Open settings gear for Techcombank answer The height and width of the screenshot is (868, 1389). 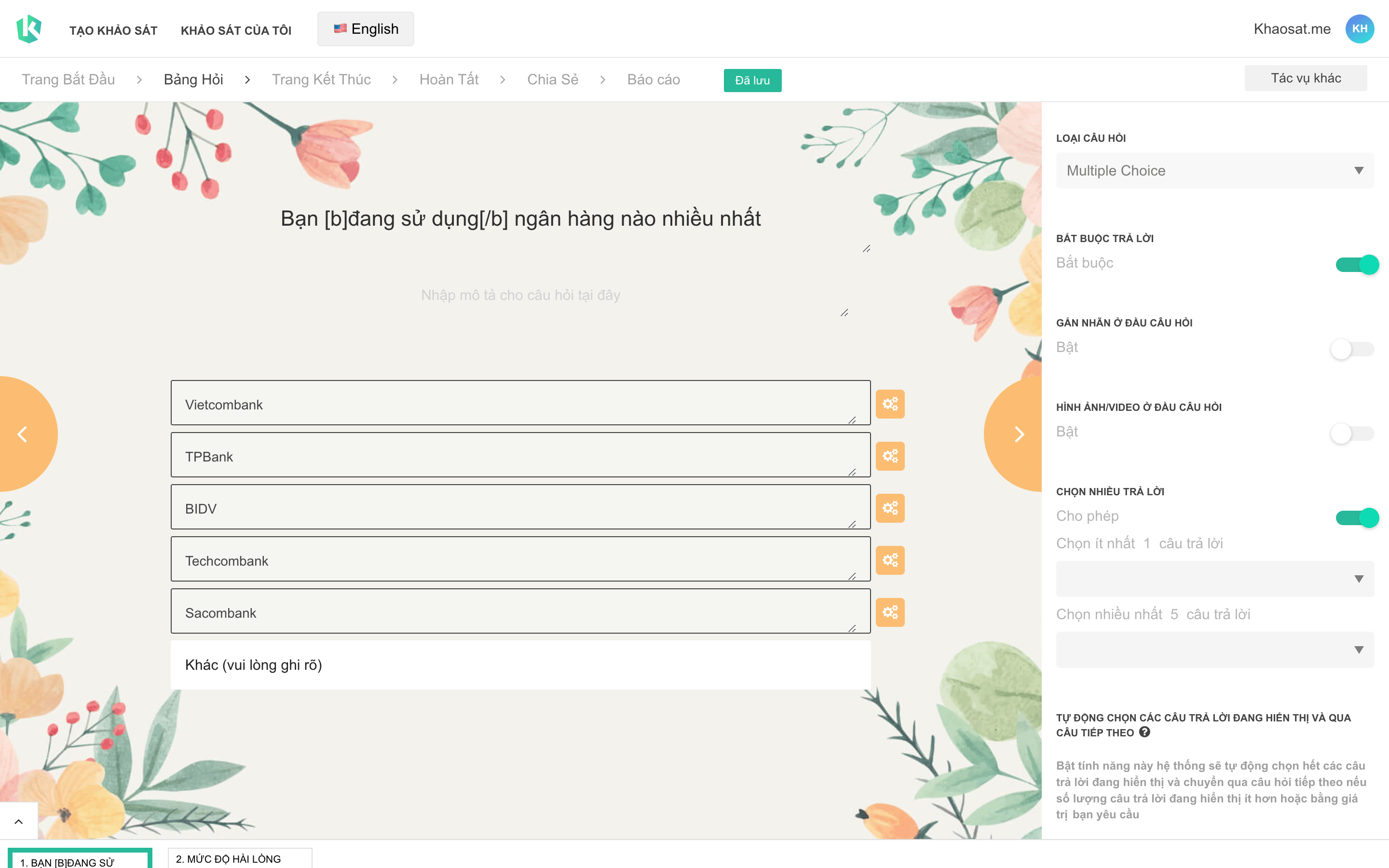[x=890, y=560]
